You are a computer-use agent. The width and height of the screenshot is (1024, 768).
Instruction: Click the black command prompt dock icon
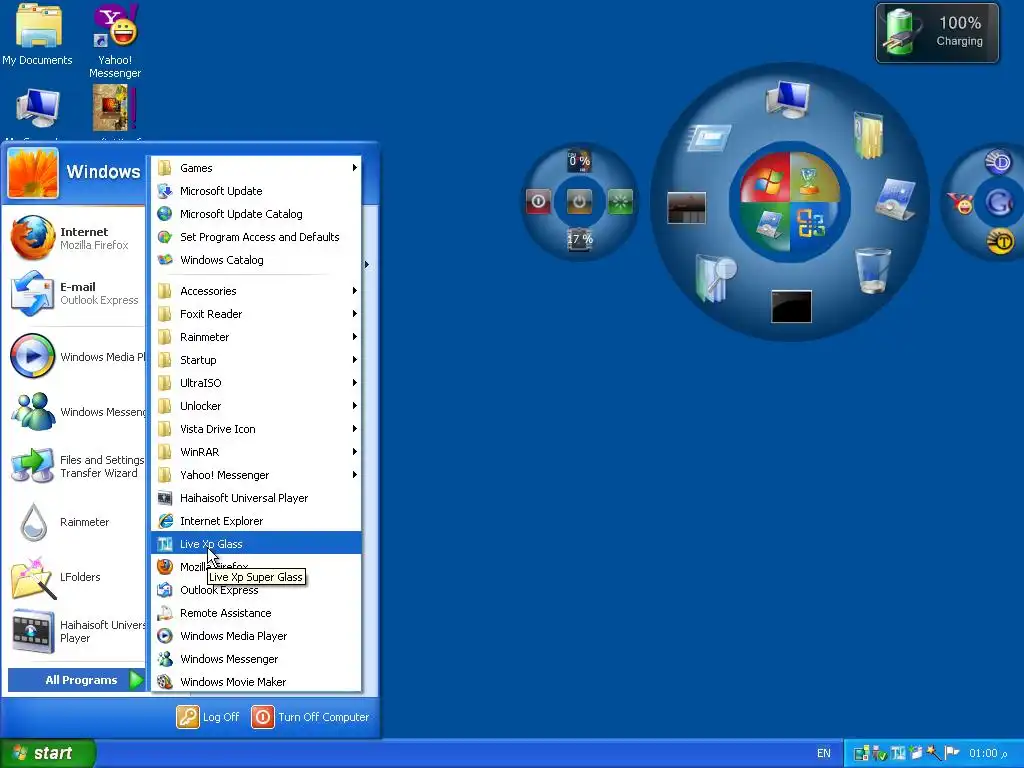(792, 307)
